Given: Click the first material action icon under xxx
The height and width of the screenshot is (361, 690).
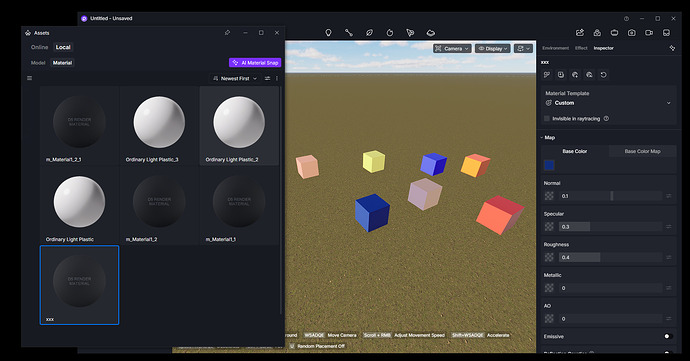Looking at the screenshot, I should pos(547,75).
